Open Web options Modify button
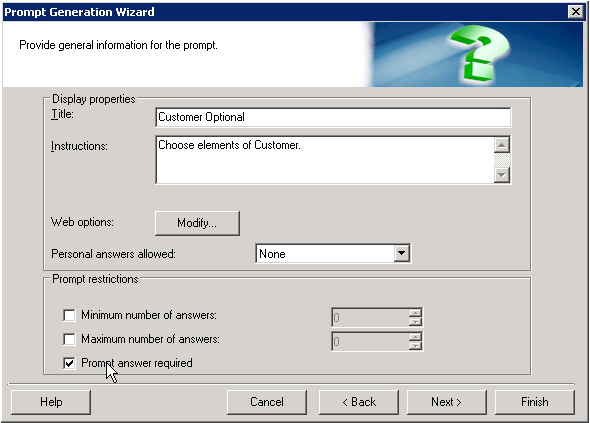Screen dimensions: 590x423 197,223
